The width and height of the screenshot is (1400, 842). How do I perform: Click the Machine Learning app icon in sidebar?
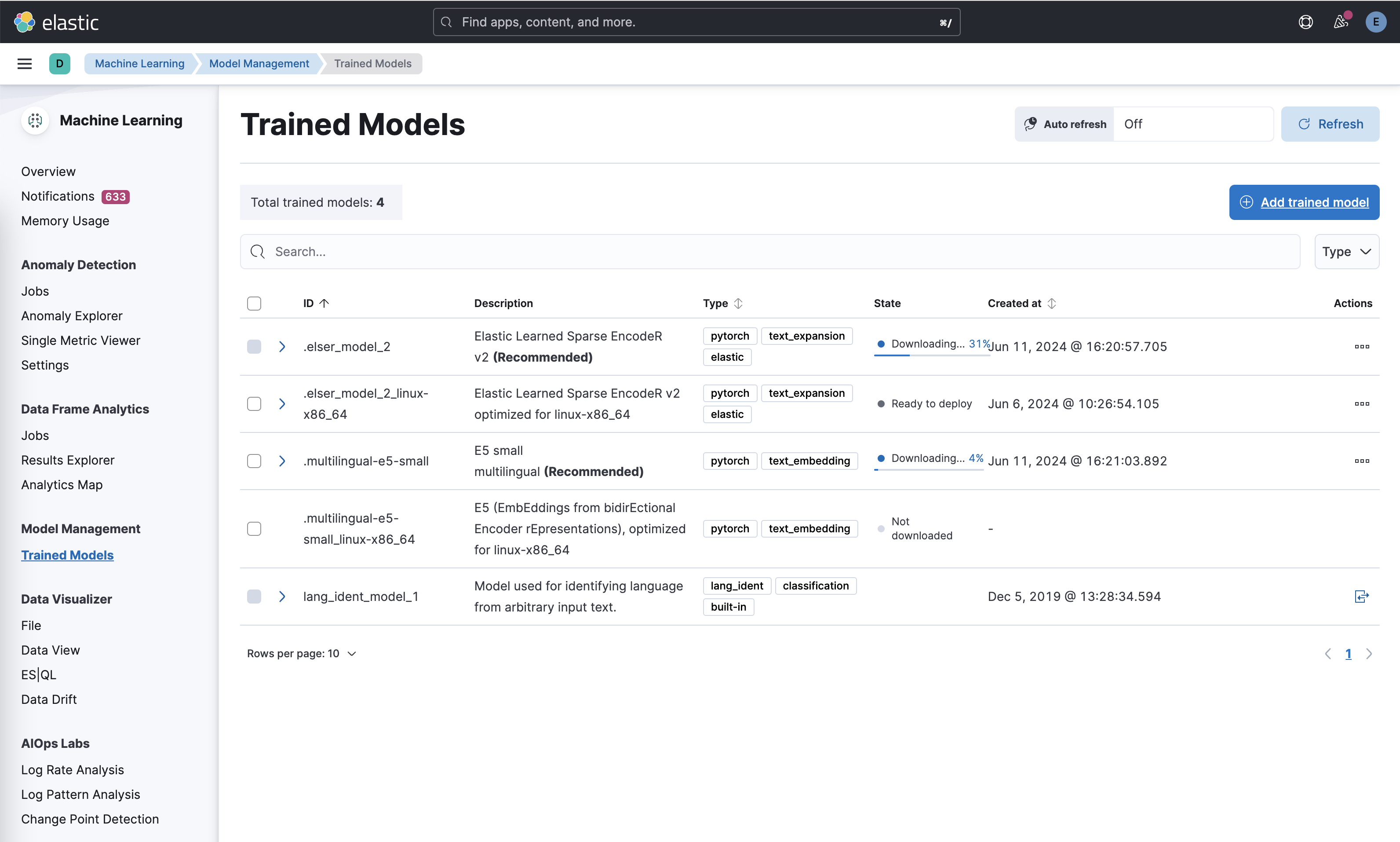35,120
